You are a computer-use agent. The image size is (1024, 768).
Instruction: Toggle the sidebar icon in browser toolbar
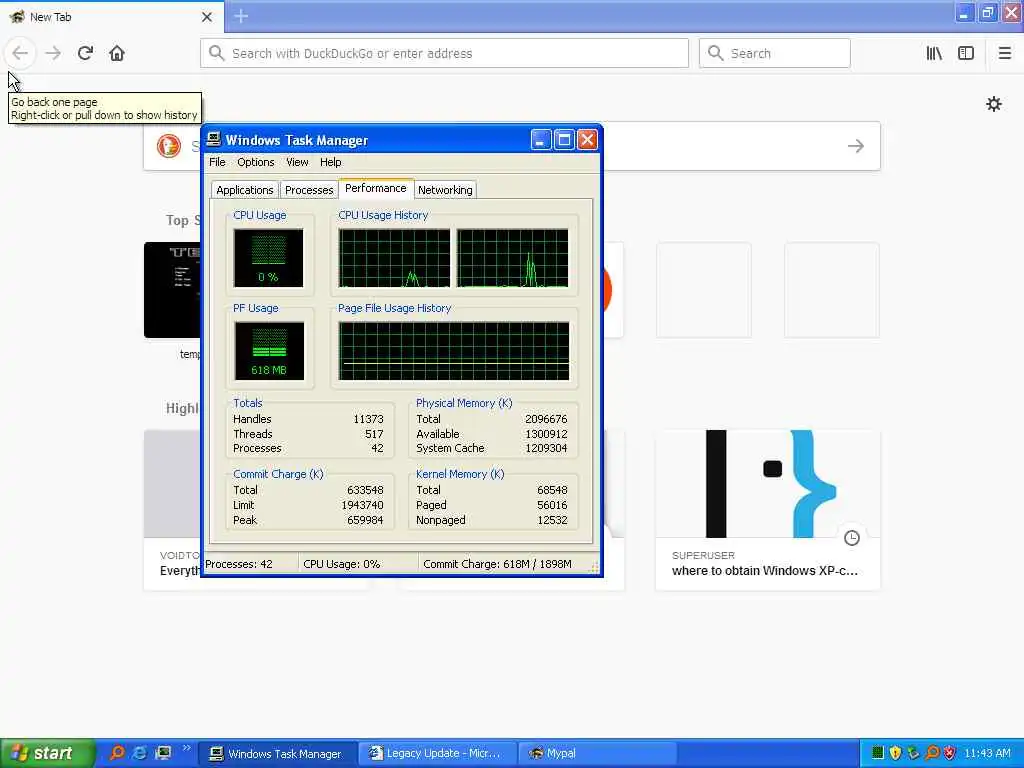(966, 53)
